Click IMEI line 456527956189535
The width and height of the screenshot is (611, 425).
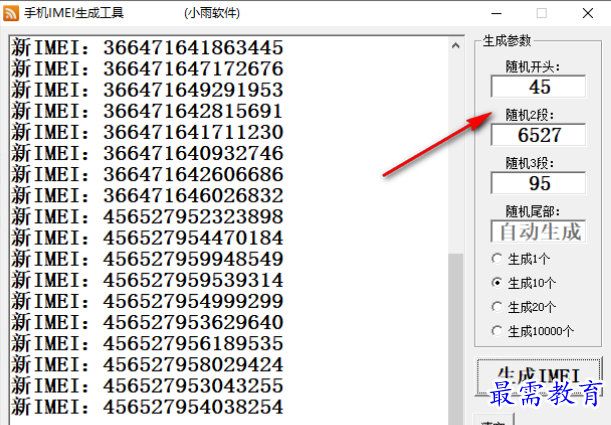pos(147,344)
